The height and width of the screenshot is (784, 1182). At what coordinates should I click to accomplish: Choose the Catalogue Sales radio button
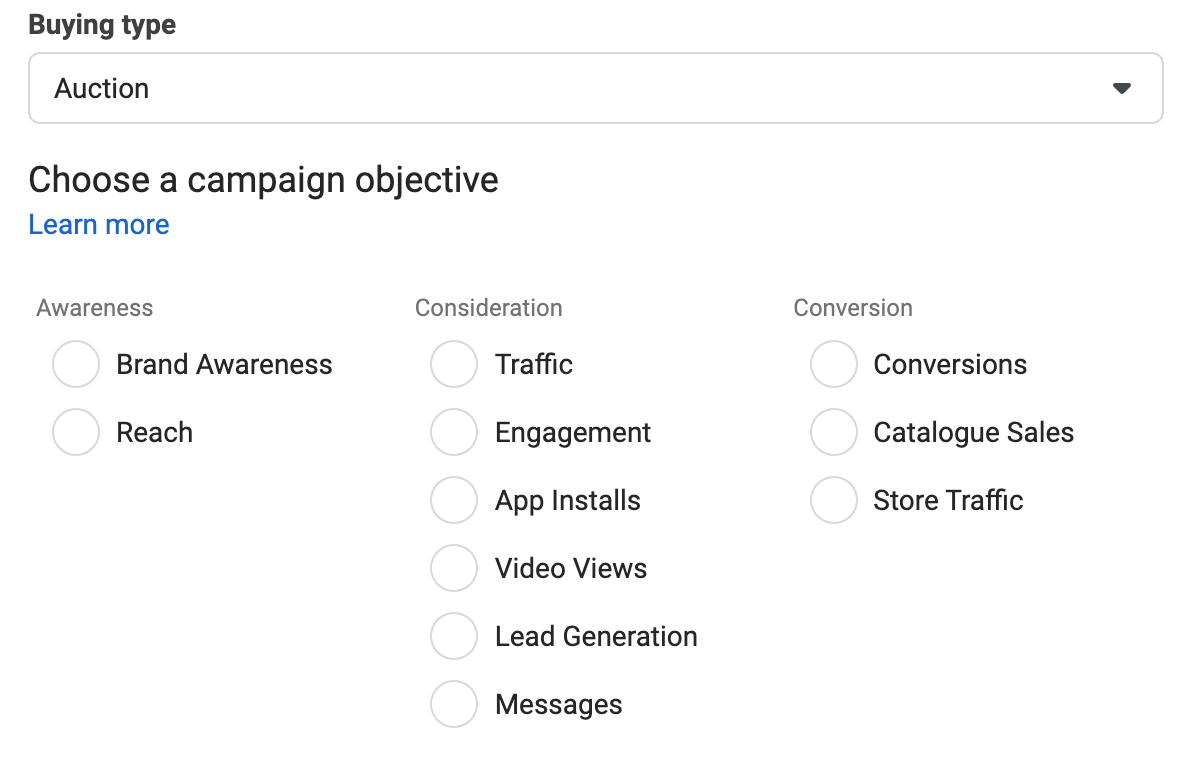coord(833,433)
